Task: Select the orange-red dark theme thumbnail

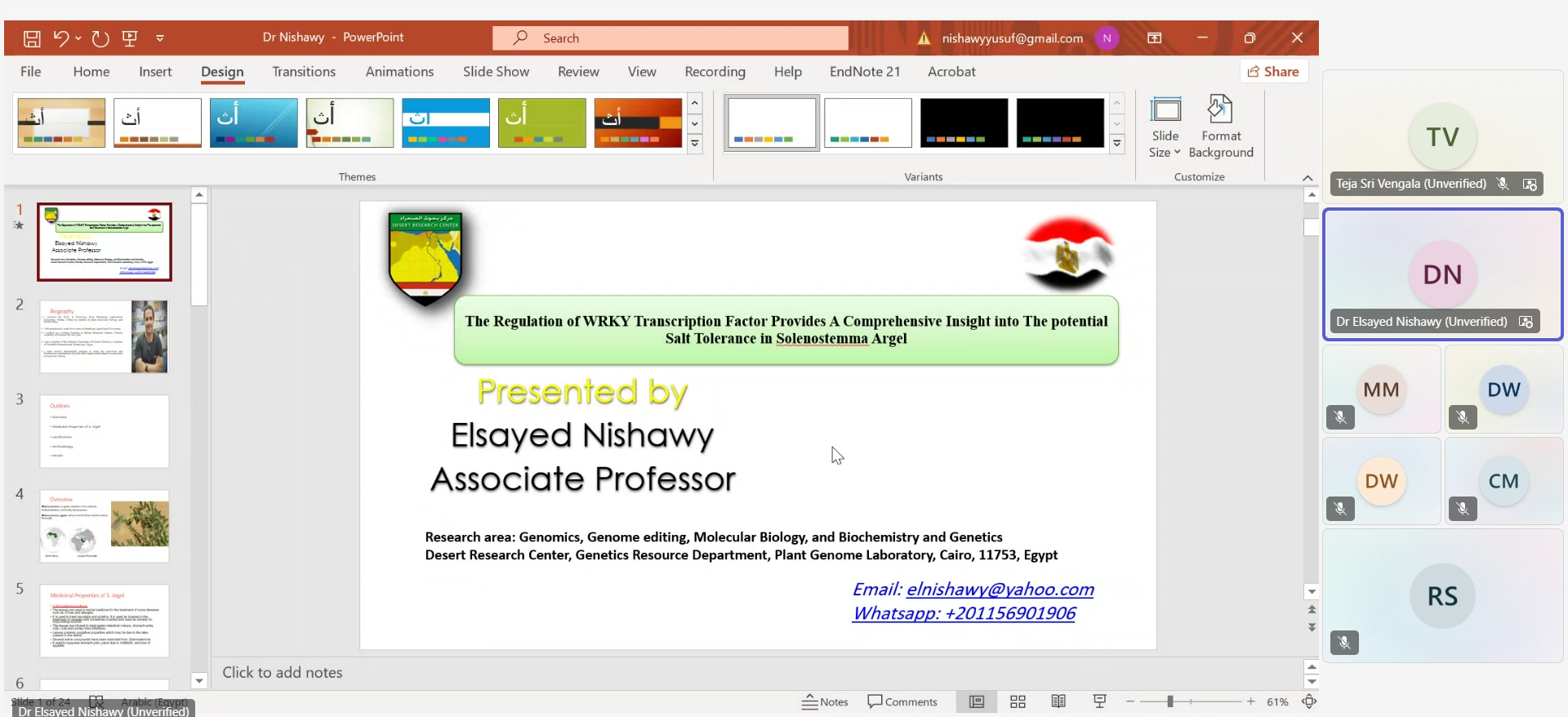Action: tap(638, 122)
